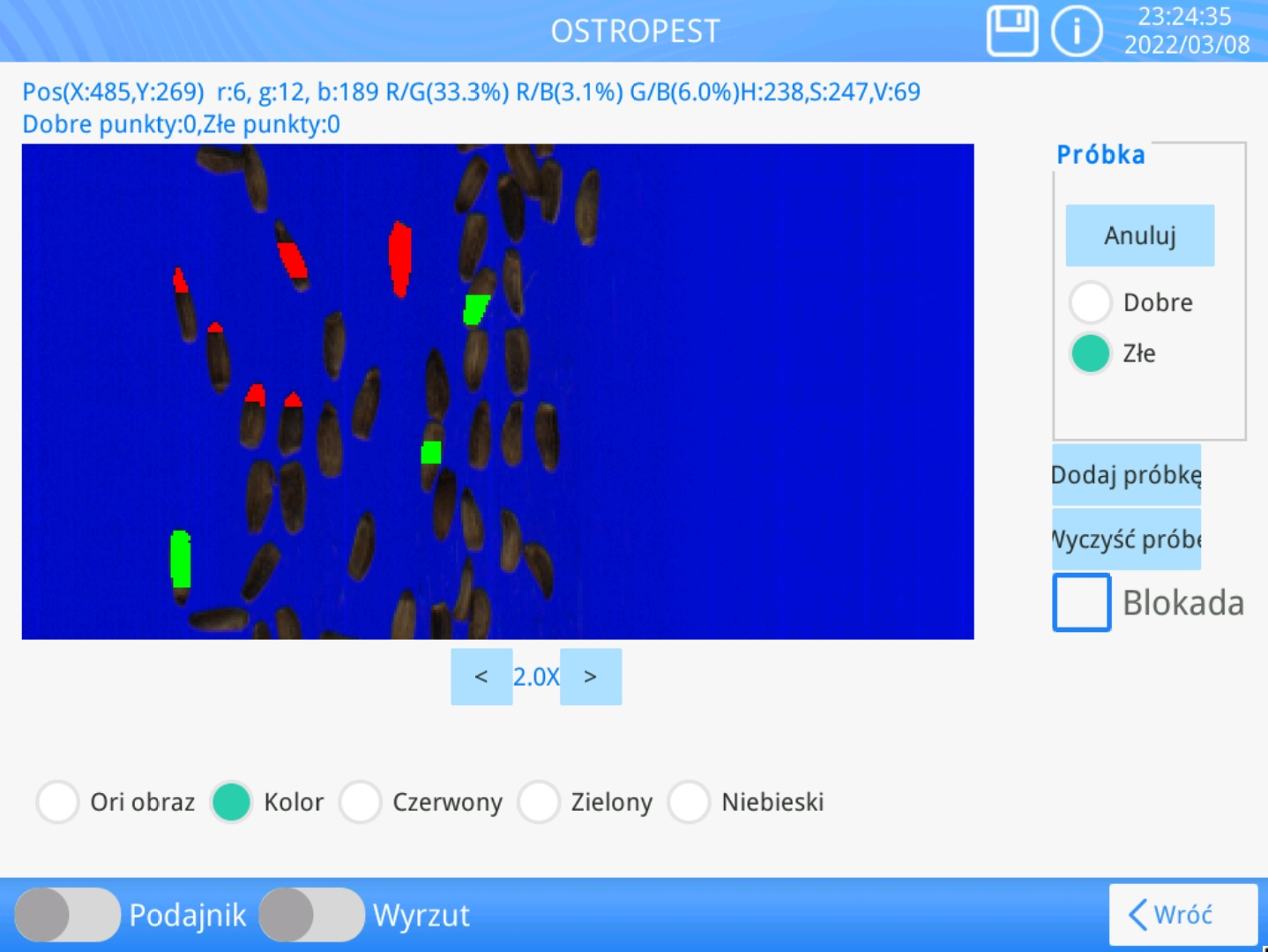Choose Ori obraz view mode
The height and width of the screenshot is (952, 1268).
(x=58, y=802)
